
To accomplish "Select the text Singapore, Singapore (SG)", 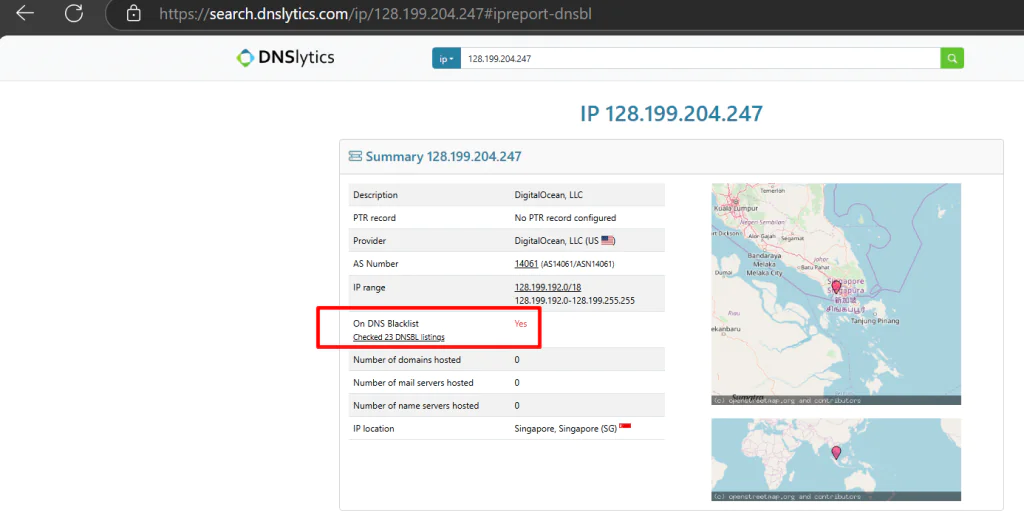I will [x=566, y=429].
